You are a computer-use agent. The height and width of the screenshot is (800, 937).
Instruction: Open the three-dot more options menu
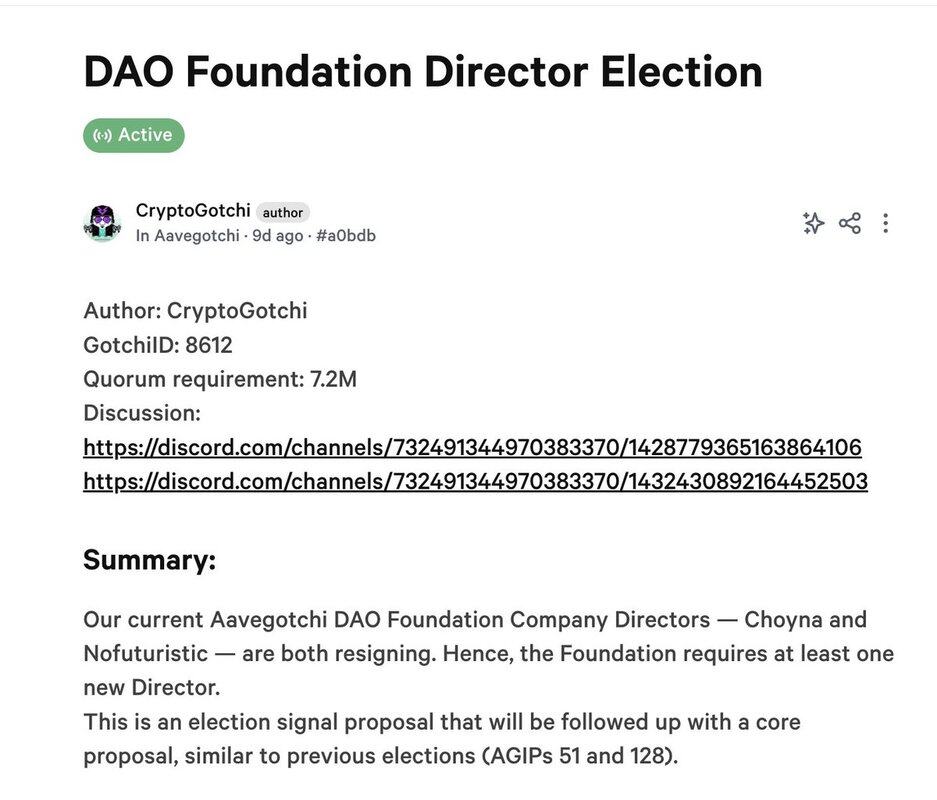(x=885, y=223)
